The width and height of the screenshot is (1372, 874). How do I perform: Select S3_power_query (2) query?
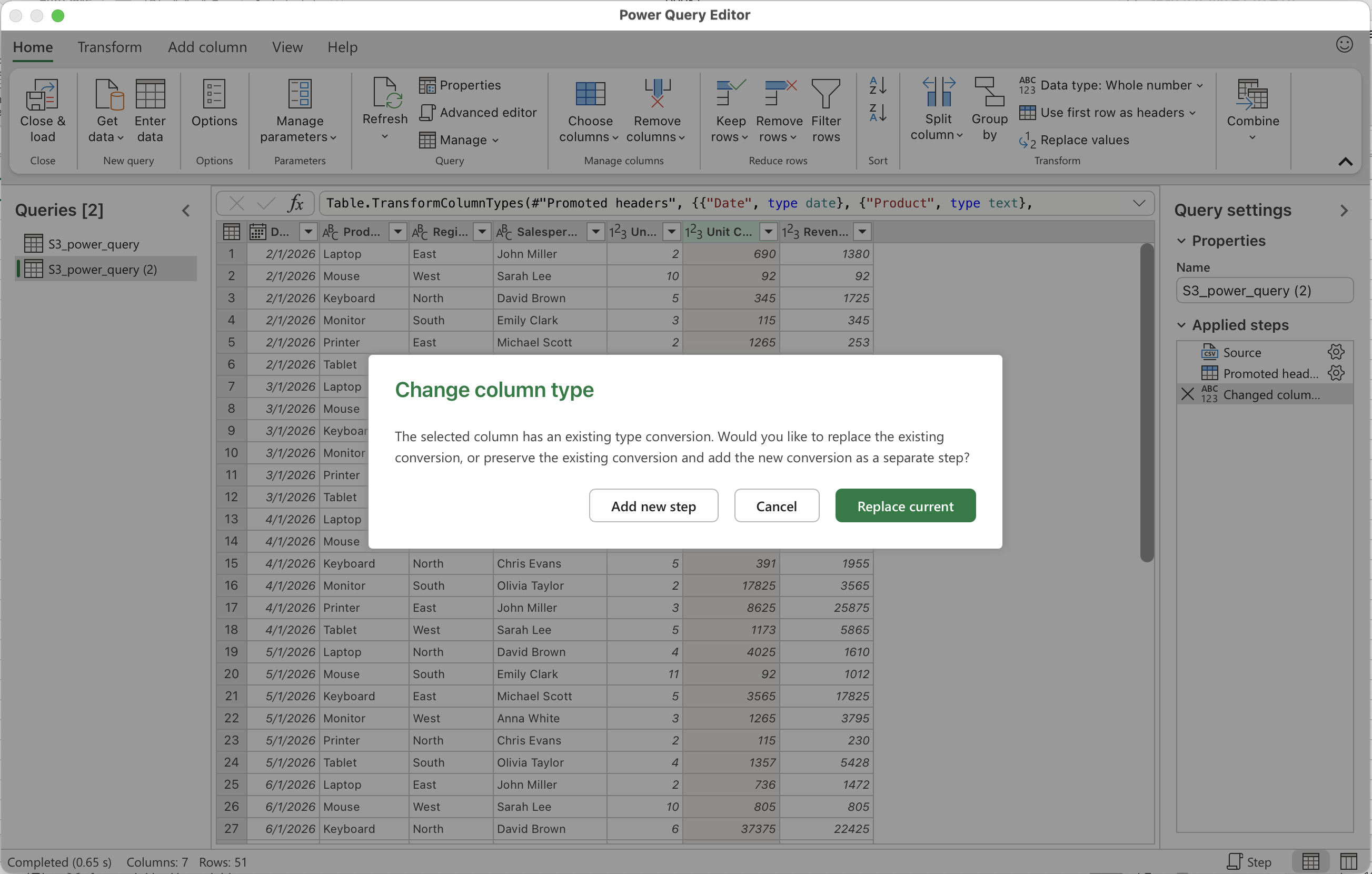(106, 269)
